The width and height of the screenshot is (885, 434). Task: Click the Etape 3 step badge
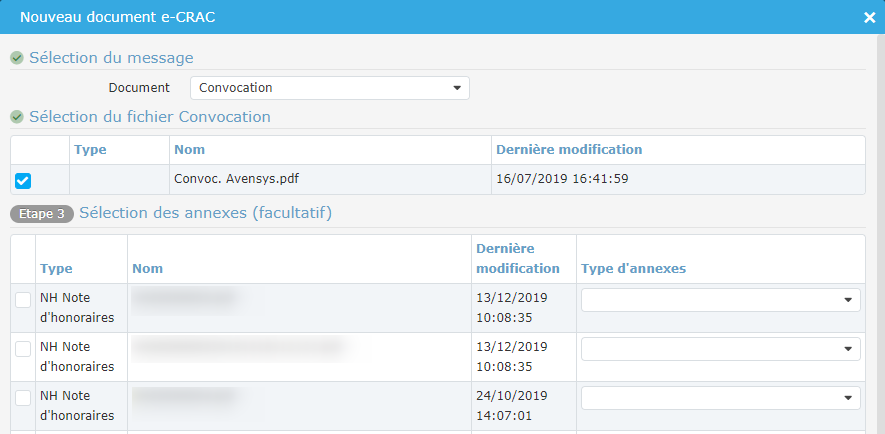click(41, 214)
